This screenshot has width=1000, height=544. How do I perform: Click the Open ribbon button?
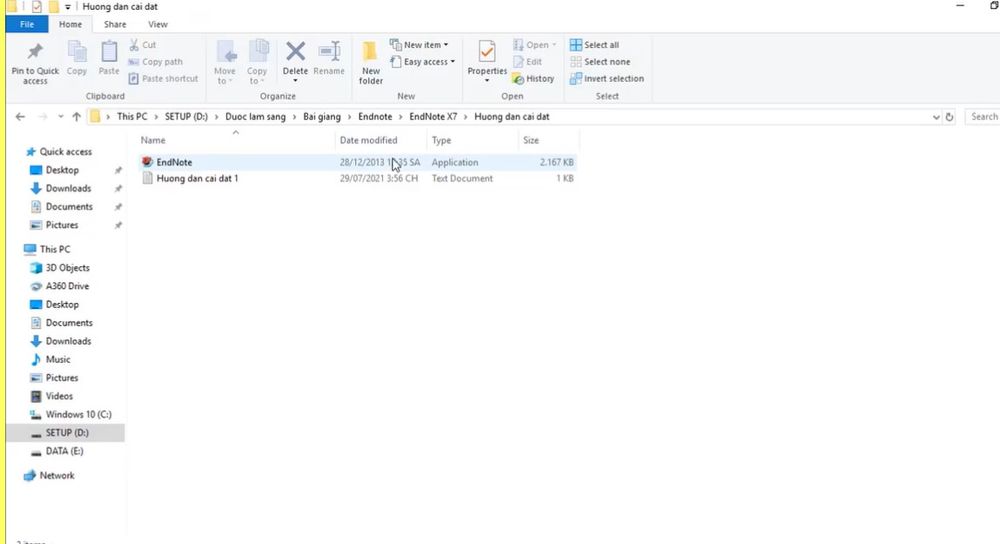coord(534,45)
